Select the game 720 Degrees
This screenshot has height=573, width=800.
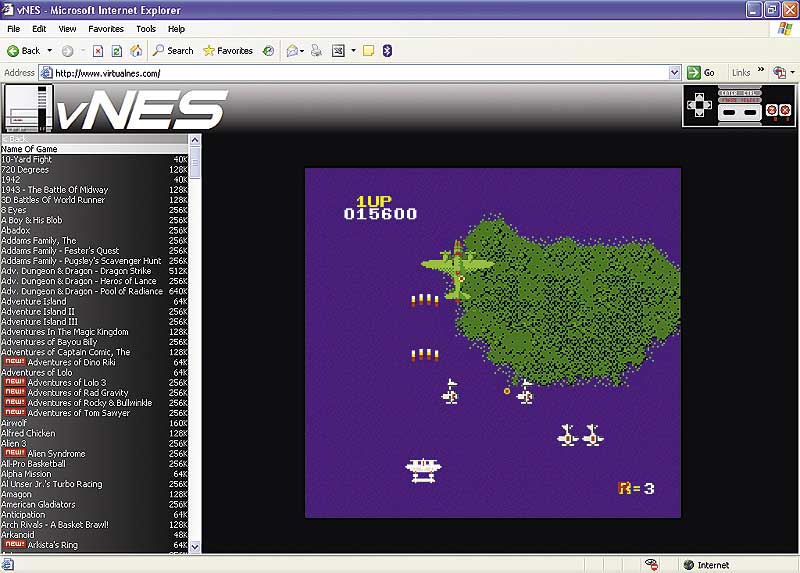[x=94, y=169]
